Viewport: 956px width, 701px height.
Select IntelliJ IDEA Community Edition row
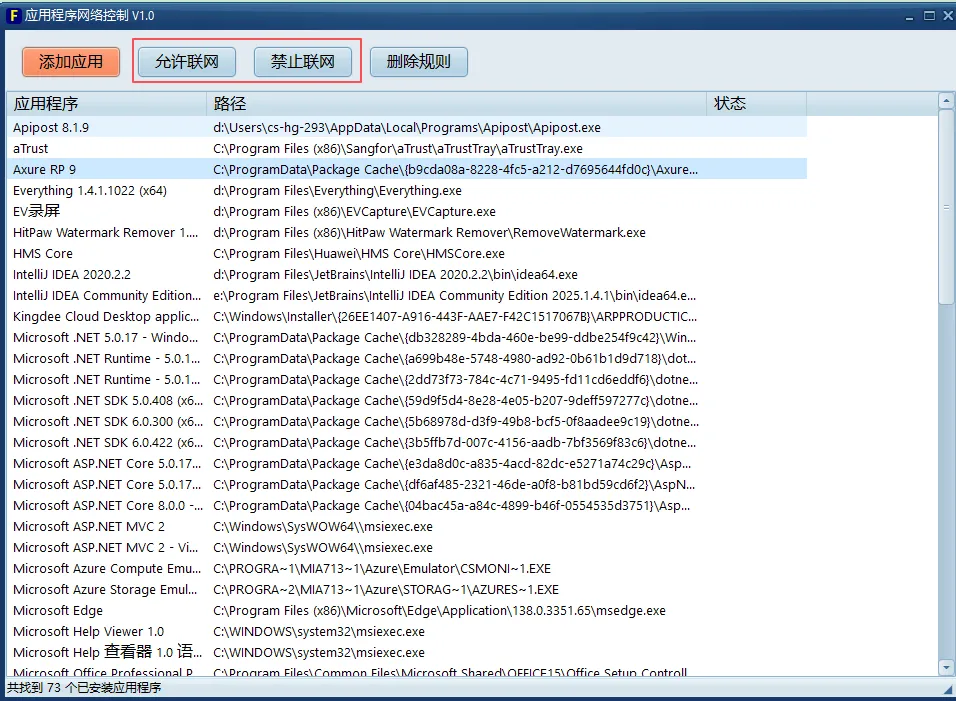407,296
